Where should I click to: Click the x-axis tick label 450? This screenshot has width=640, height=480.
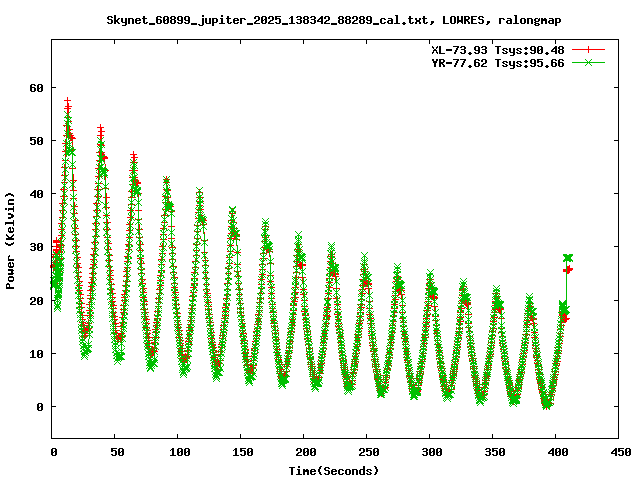point(621,452)
